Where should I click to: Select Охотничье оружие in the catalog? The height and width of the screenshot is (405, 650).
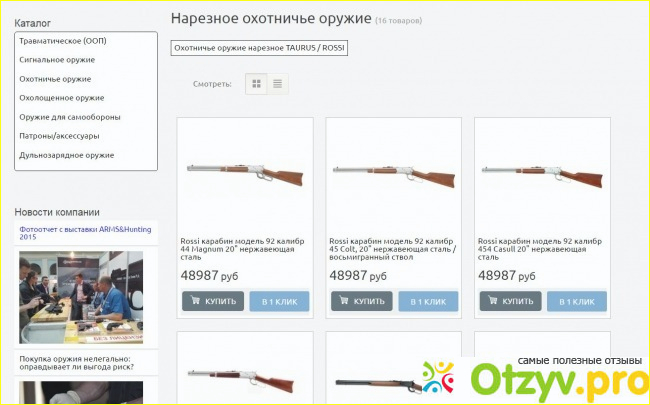55,79
